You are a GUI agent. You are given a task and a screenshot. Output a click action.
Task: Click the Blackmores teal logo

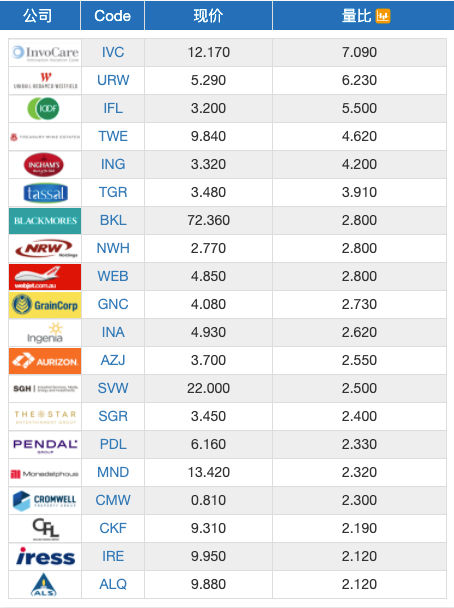pos(45,221)
